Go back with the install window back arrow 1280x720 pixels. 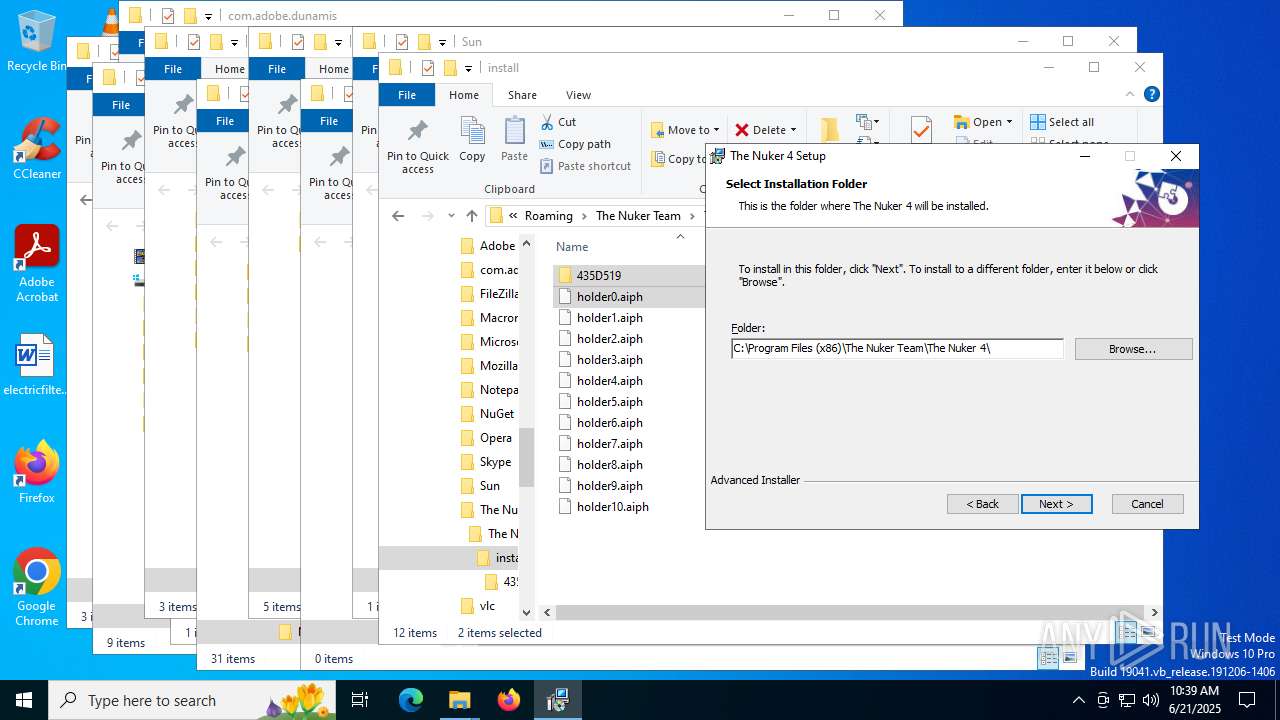coord(398,216)
